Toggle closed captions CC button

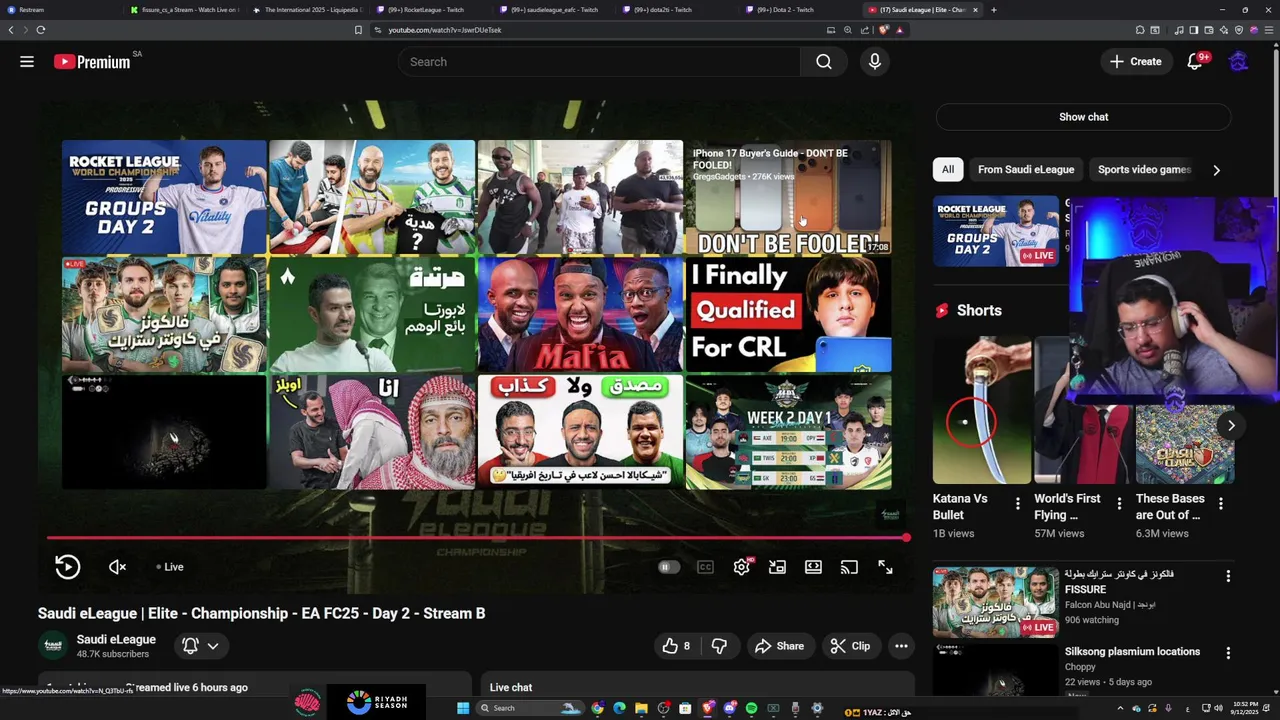(x=705, y=567)
